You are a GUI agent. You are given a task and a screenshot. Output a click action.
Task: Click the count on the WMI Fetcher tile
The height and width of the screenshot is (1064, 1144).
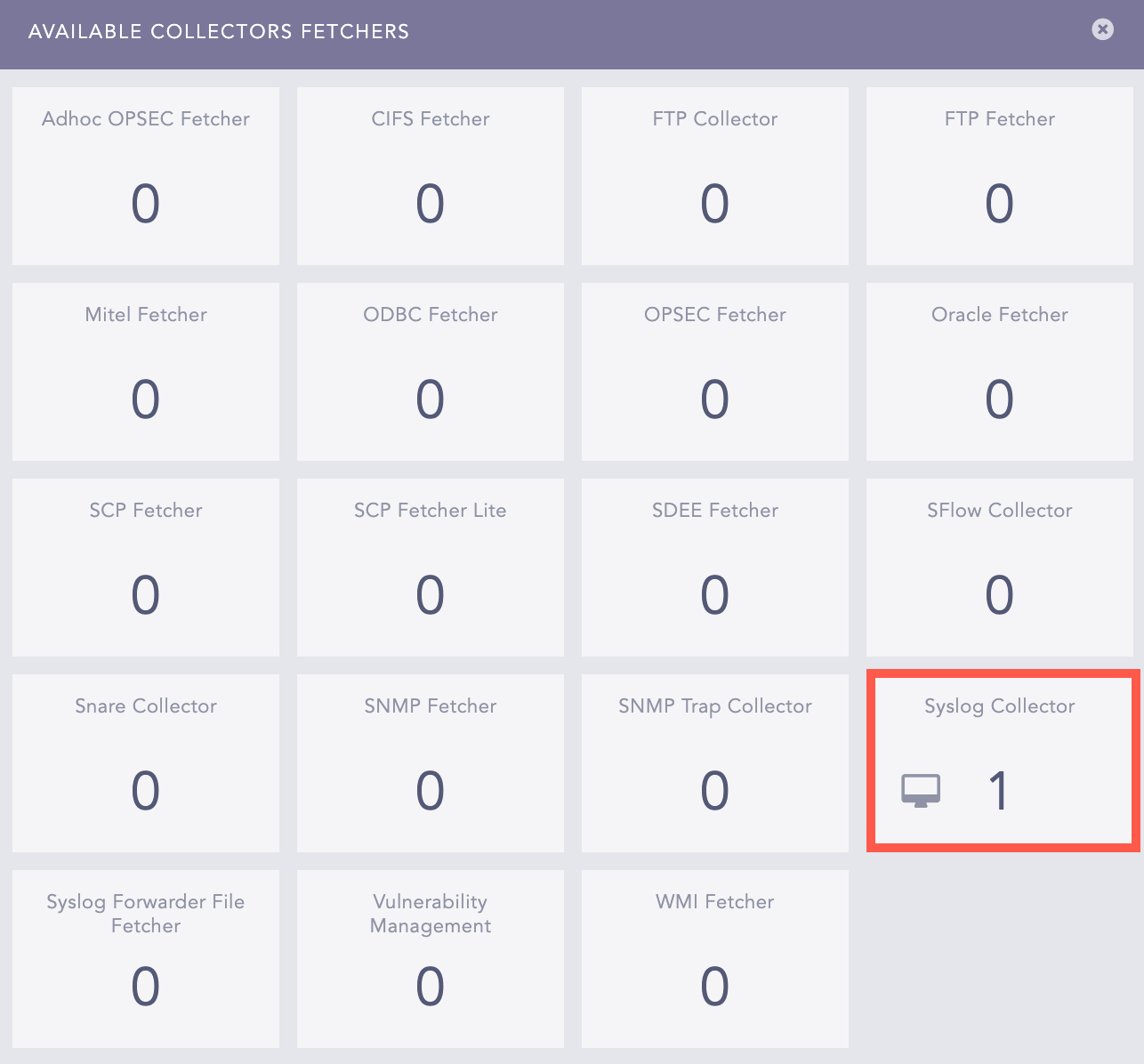[714, 987]
